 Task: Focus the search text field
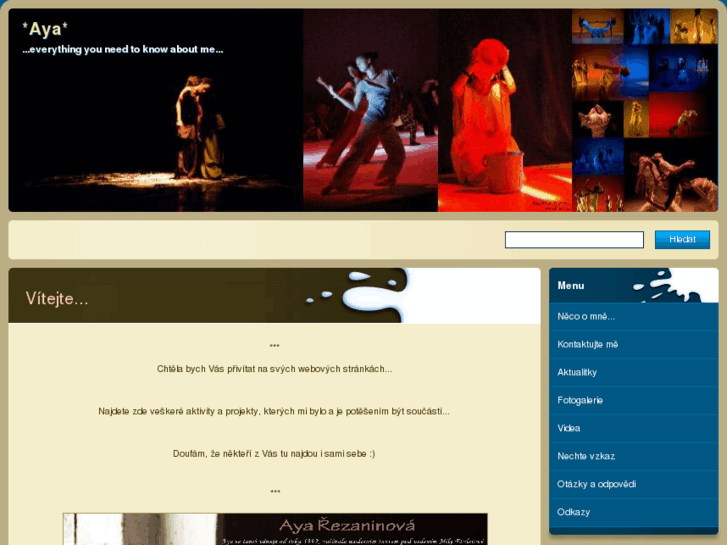(x=574, y=240)
